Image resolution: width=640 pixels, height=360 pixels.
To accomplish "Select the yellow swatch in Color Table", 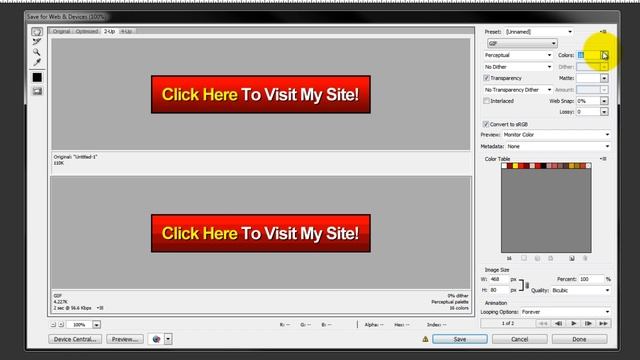I will 516,166.
